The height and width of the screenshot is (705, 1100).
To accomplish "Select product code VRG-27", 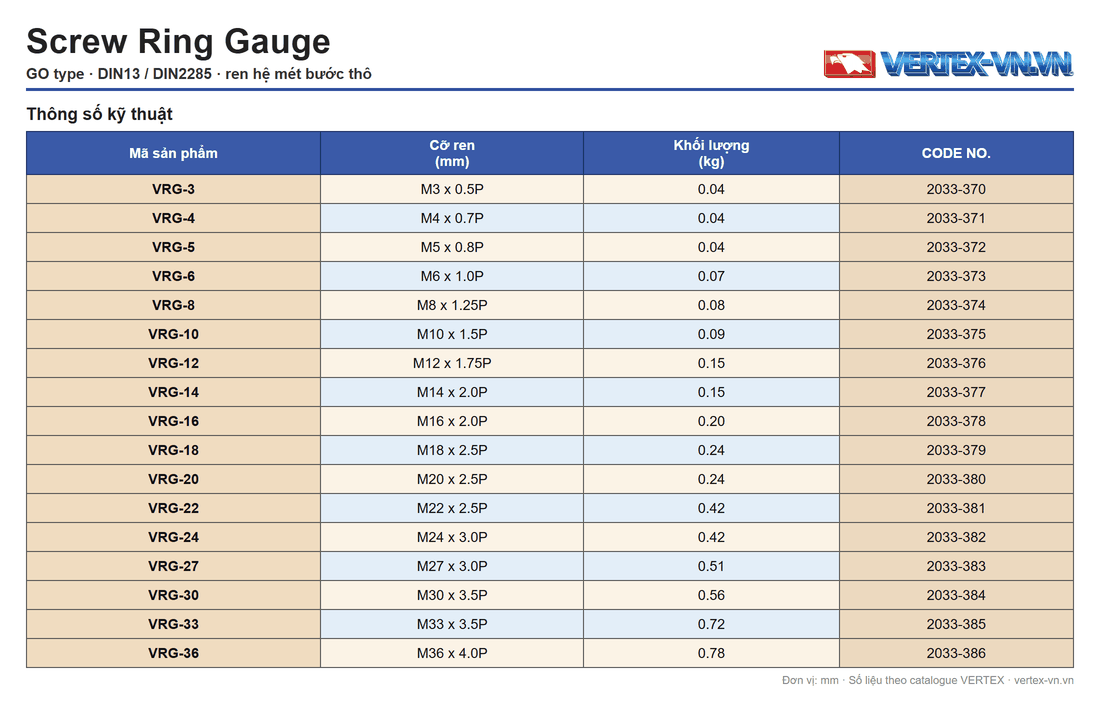I will [173, 566].
